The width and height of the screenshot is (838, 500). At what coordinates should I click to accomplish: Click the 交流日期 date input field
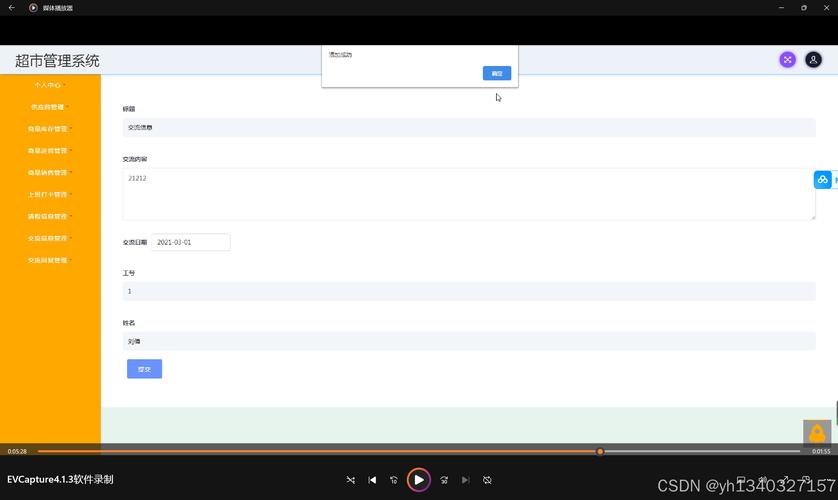point(190,242)
